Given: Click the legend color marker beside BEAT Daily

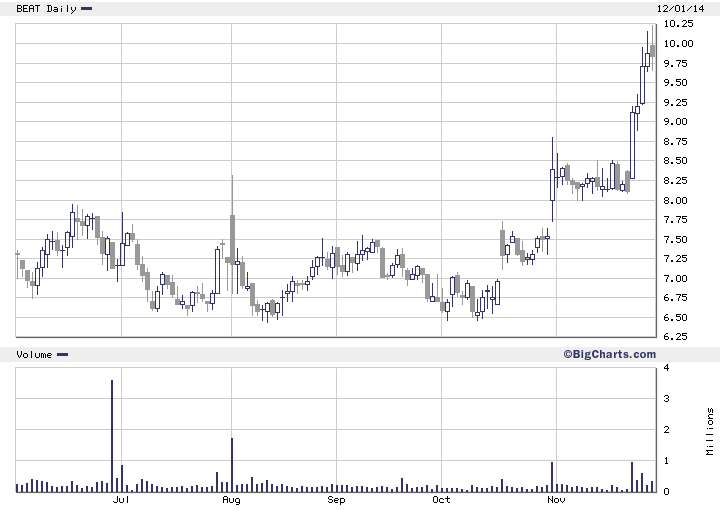Looking at the screenshot, I should tap(86, 8).
